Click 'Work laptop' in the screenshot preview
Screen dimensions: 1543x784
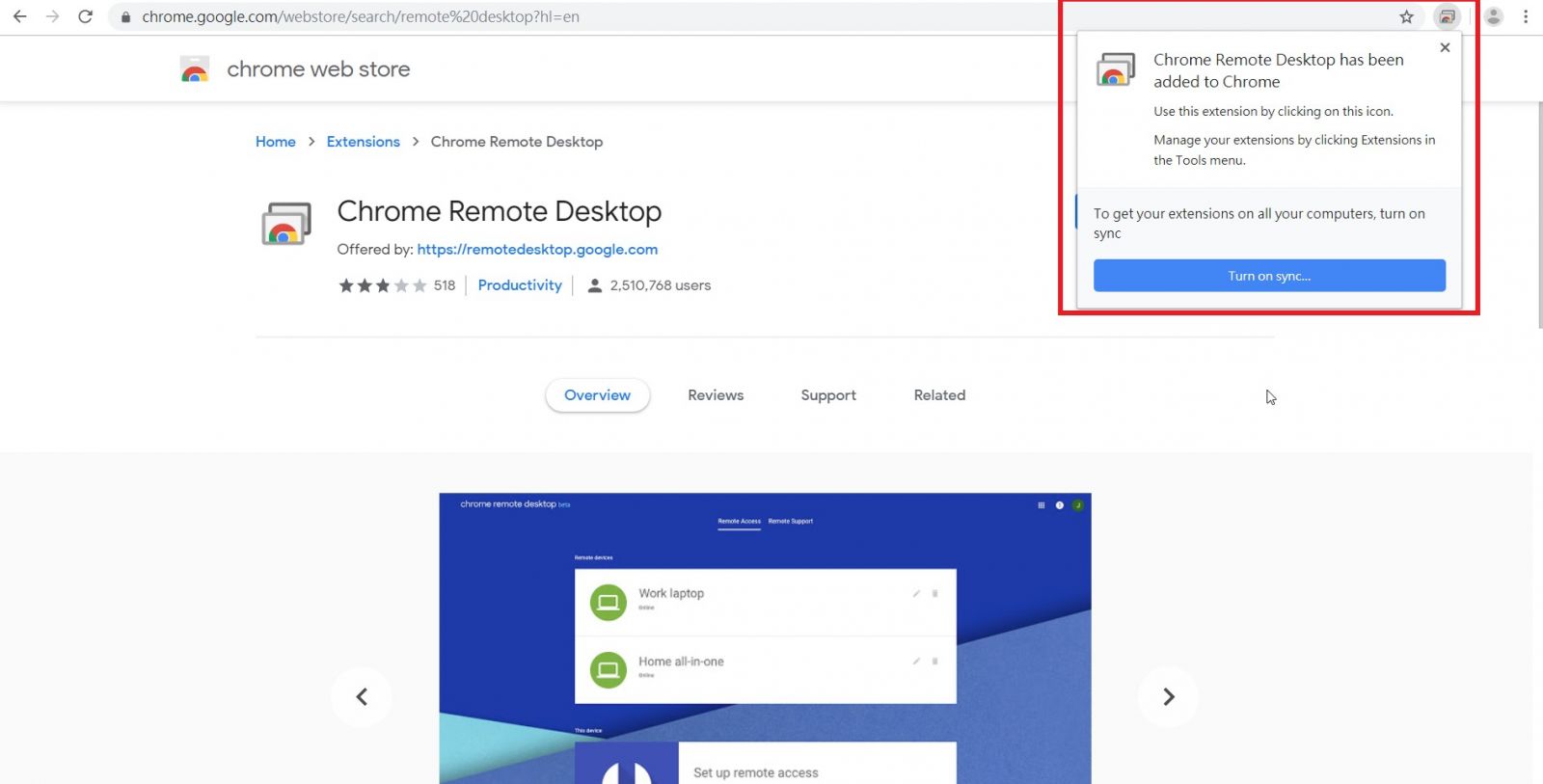click(671, 593)
